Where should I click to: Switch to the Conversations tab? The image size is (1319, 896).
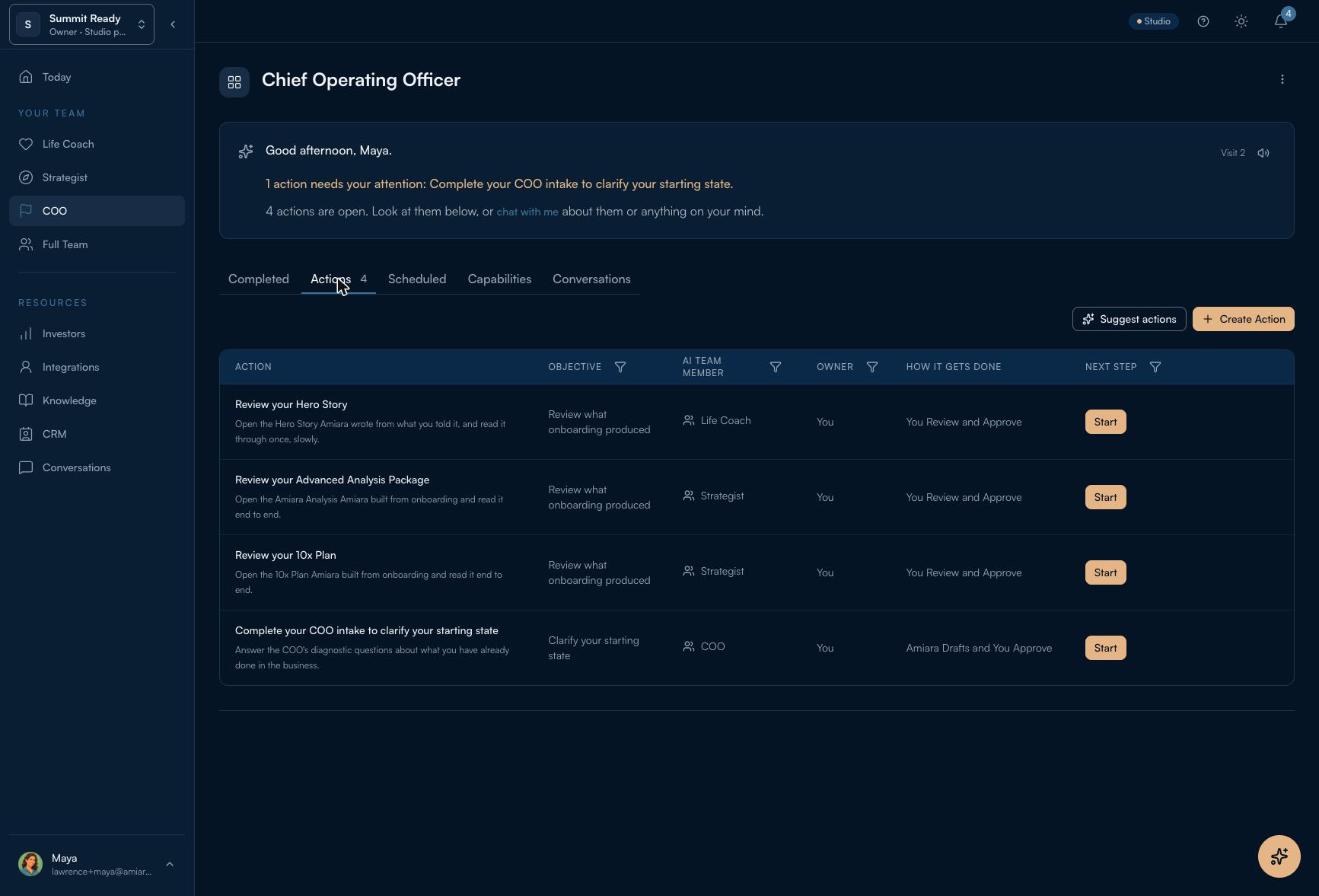[x=591, y=279]
